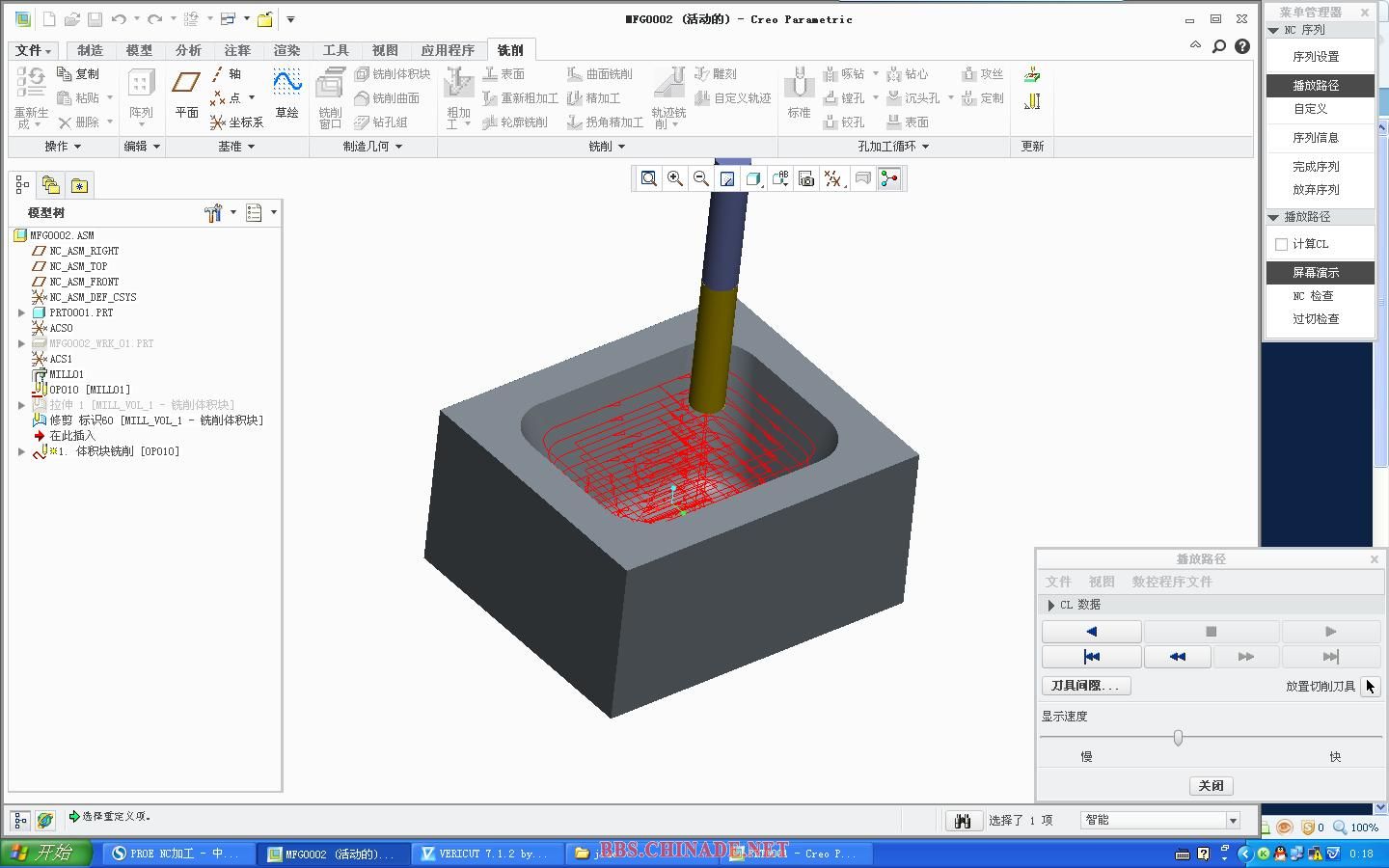Click the Refit view icon

(649, 178)
